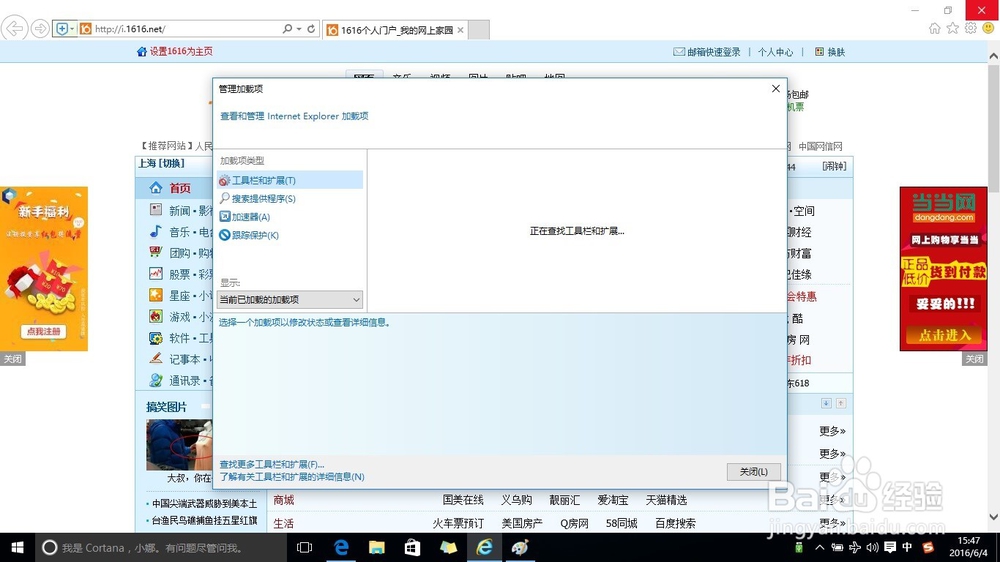Open a new blank tab
1000x562 pixels.
[x=479, y=30]
